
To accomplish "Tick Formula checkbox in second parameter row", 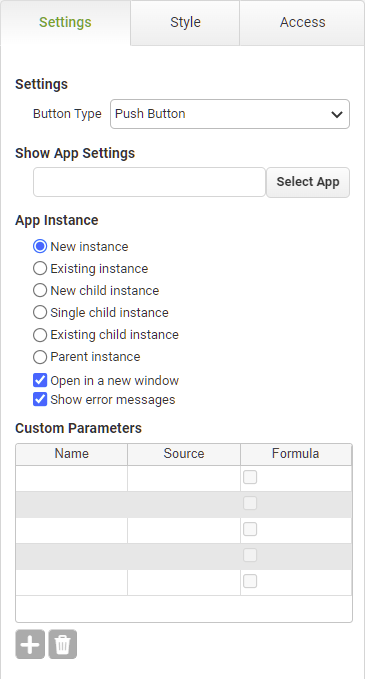I will click(250, 503).
